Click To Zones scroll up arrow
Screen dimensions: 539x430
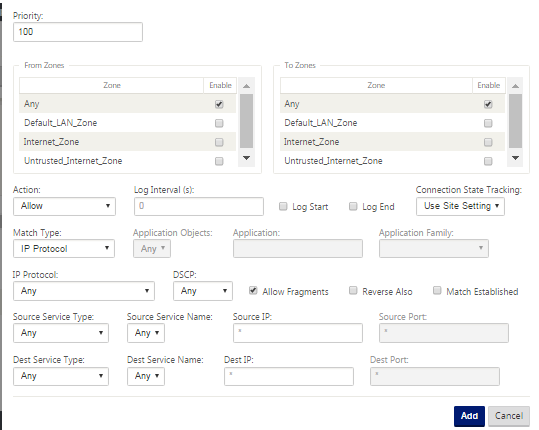[515, 86]
